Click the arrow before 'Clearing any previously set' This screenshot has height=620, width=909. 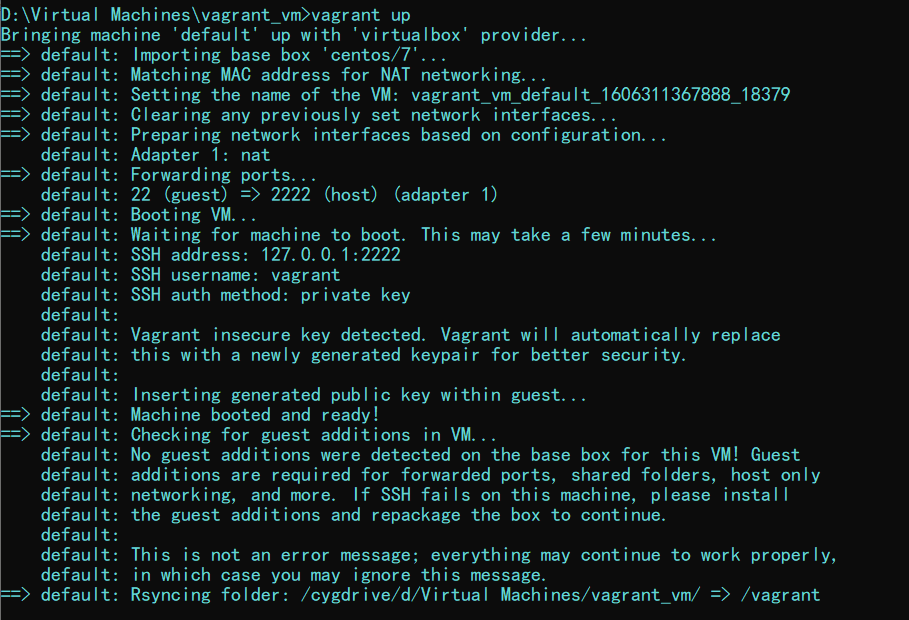(15, 115)
